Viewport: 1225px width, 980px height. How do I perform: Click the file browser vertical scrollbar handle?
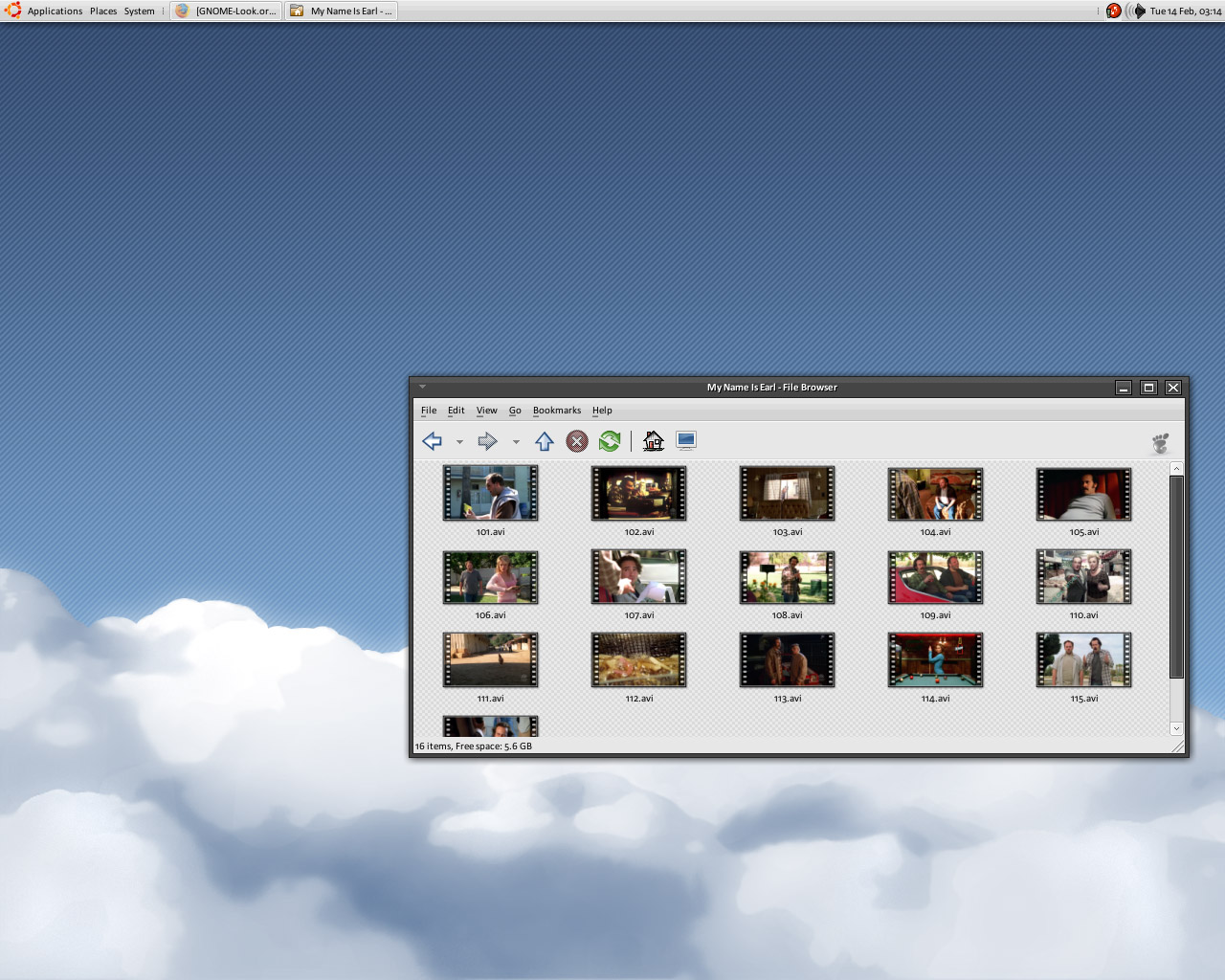click(x=1177, y=576)
